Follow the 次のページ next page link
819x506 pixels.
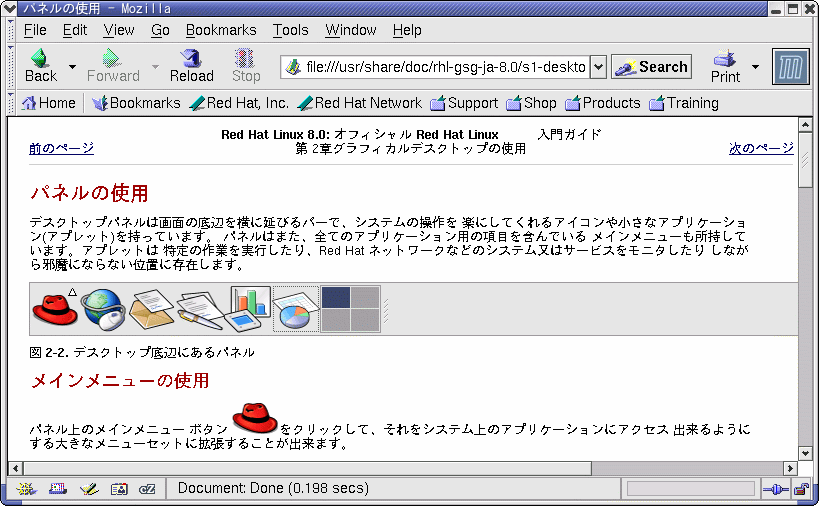pyautogui.click(x=761, y=148)
